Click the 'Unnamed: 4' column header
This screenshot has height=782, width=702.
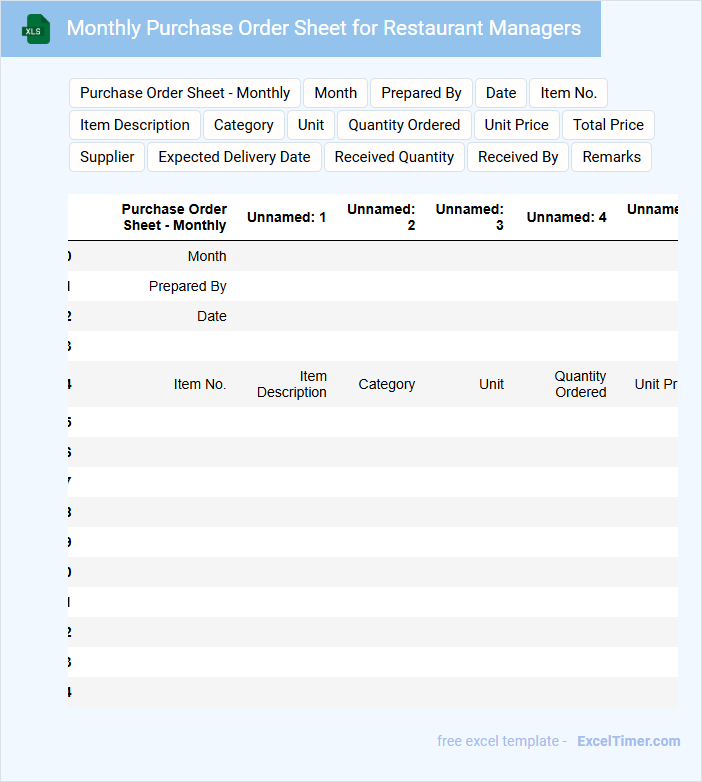tap(566, 217)
